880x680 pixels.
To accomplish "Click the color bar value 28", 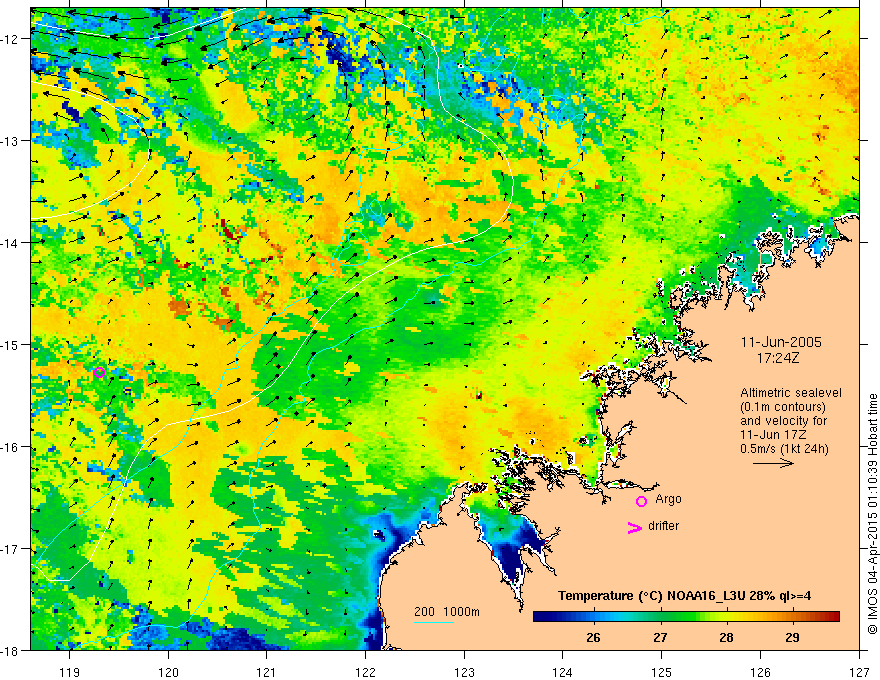I will pos(726,637).
